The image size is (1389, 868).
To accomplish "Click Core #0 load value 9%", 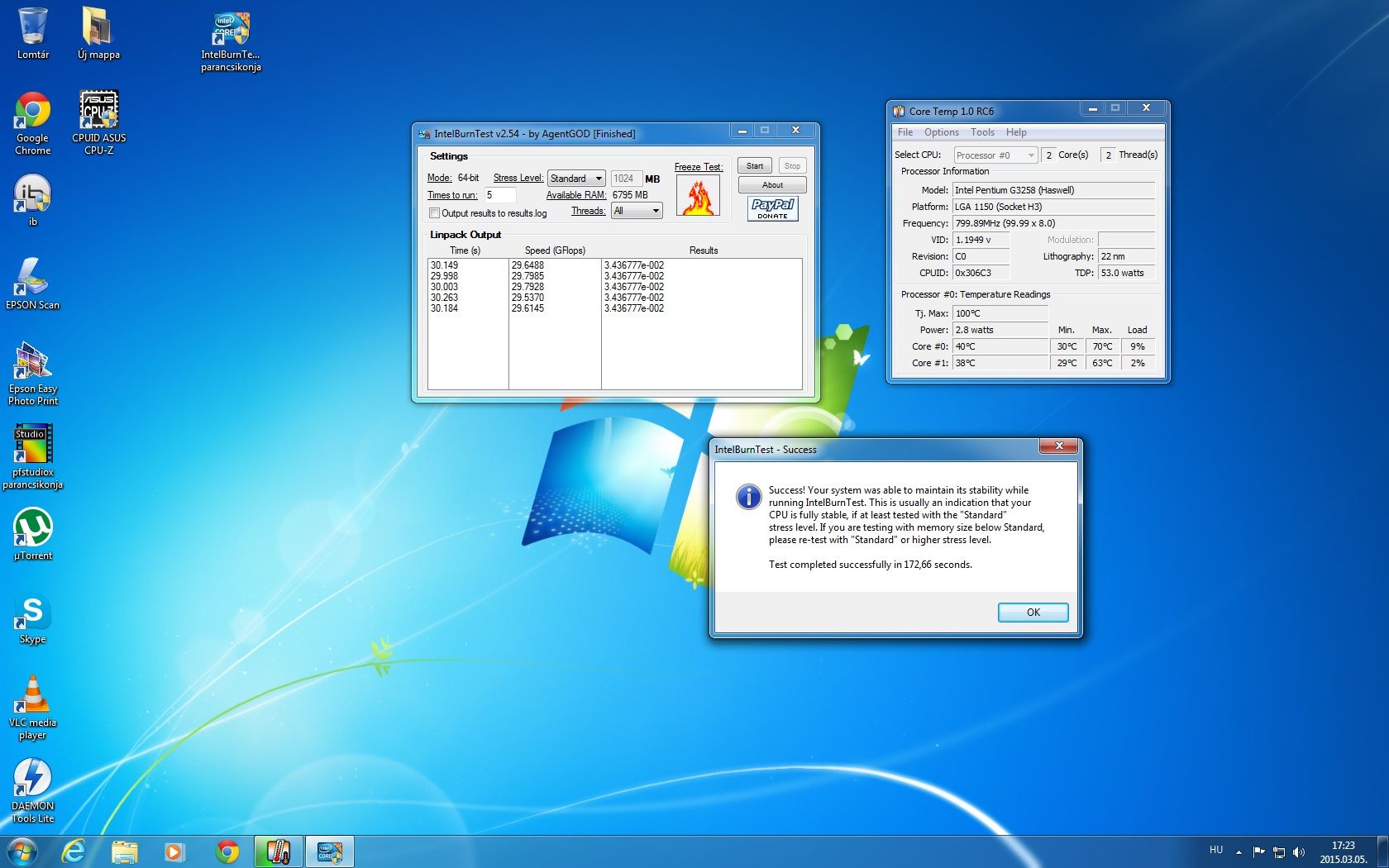I will (1138, 346).
